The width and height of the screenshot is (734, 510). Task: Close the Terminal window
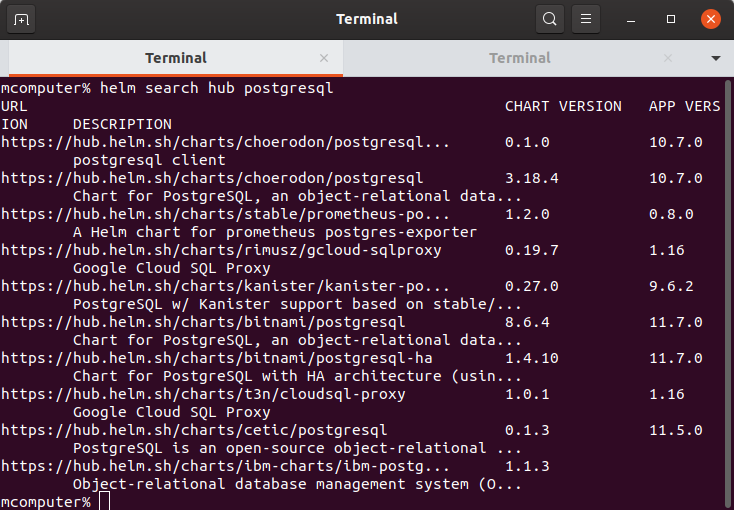pyautogui.click(x=711, y=19)
